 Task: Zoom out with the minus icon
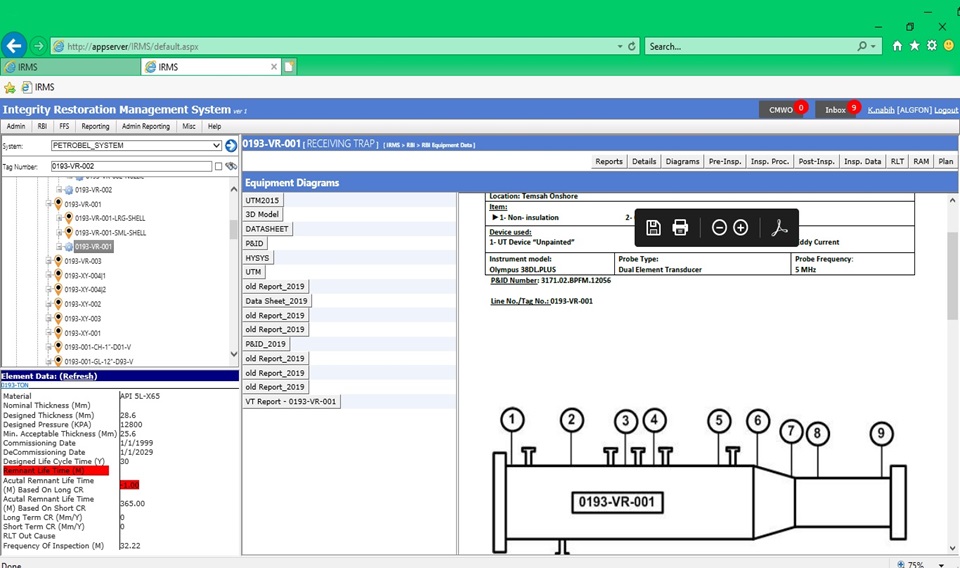tap(719, 228)
